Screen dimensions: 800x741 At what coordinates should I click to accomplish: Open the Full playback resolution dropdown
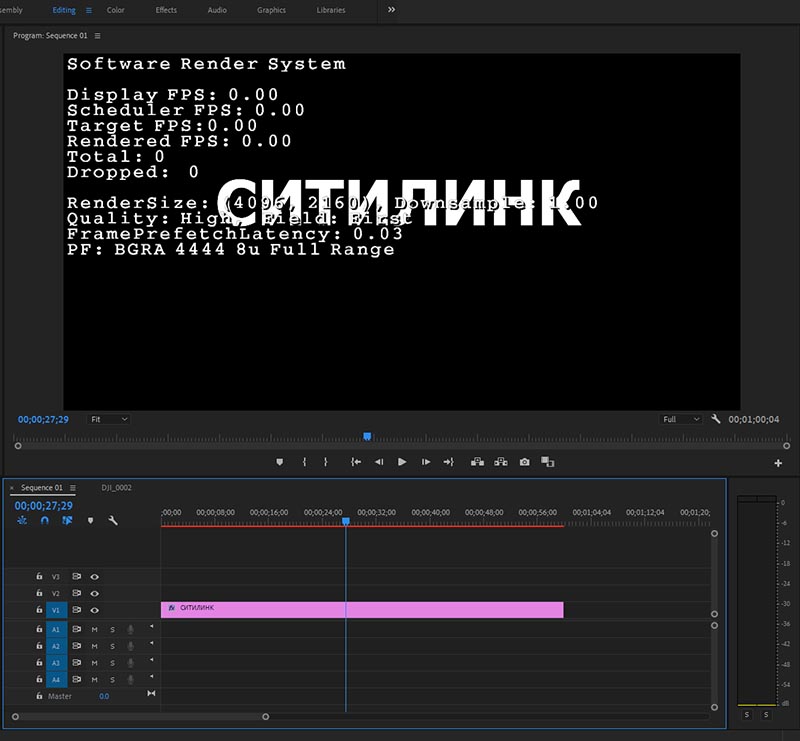pos(681,419)
